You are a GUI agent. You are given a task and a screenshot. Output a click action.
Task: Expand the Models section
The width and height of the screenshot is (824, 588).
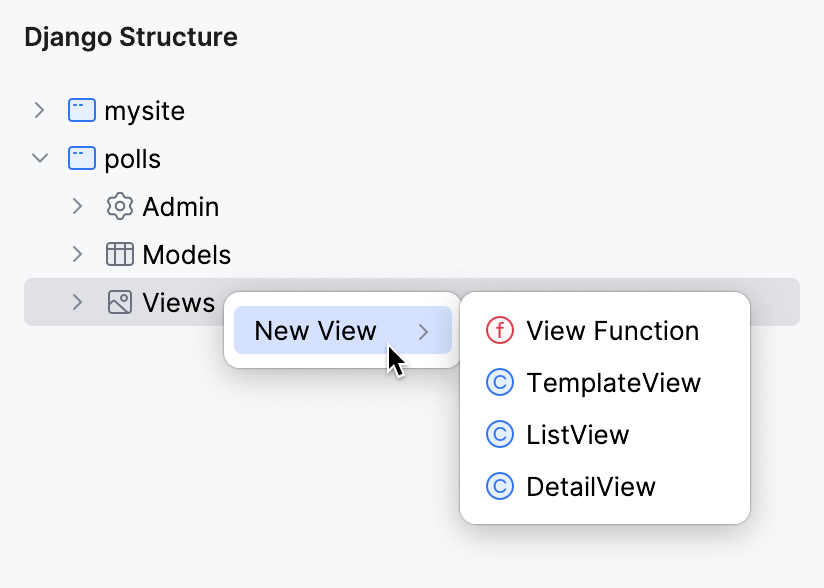pos(77,254)
